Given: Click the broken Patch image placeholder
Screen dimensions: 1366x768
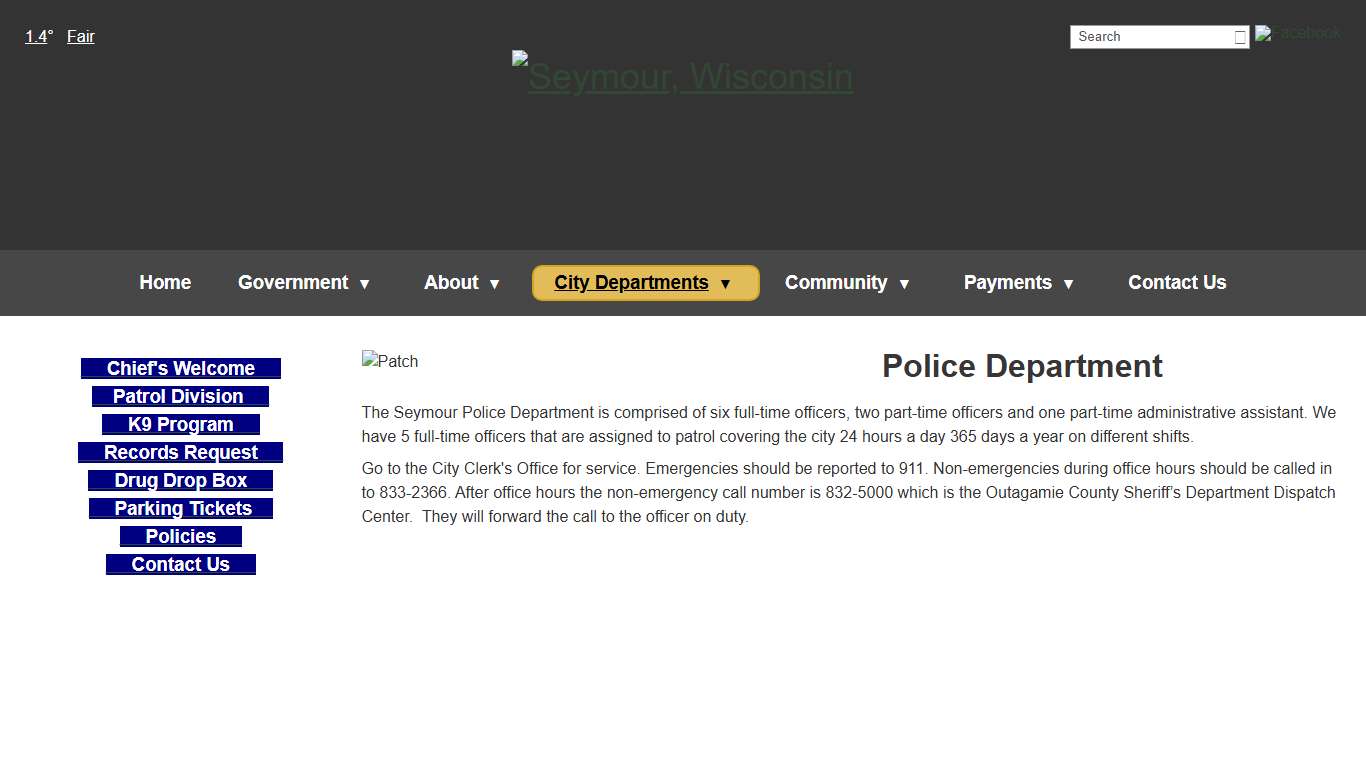Looking at the screenshot, I should coord(390,361).
